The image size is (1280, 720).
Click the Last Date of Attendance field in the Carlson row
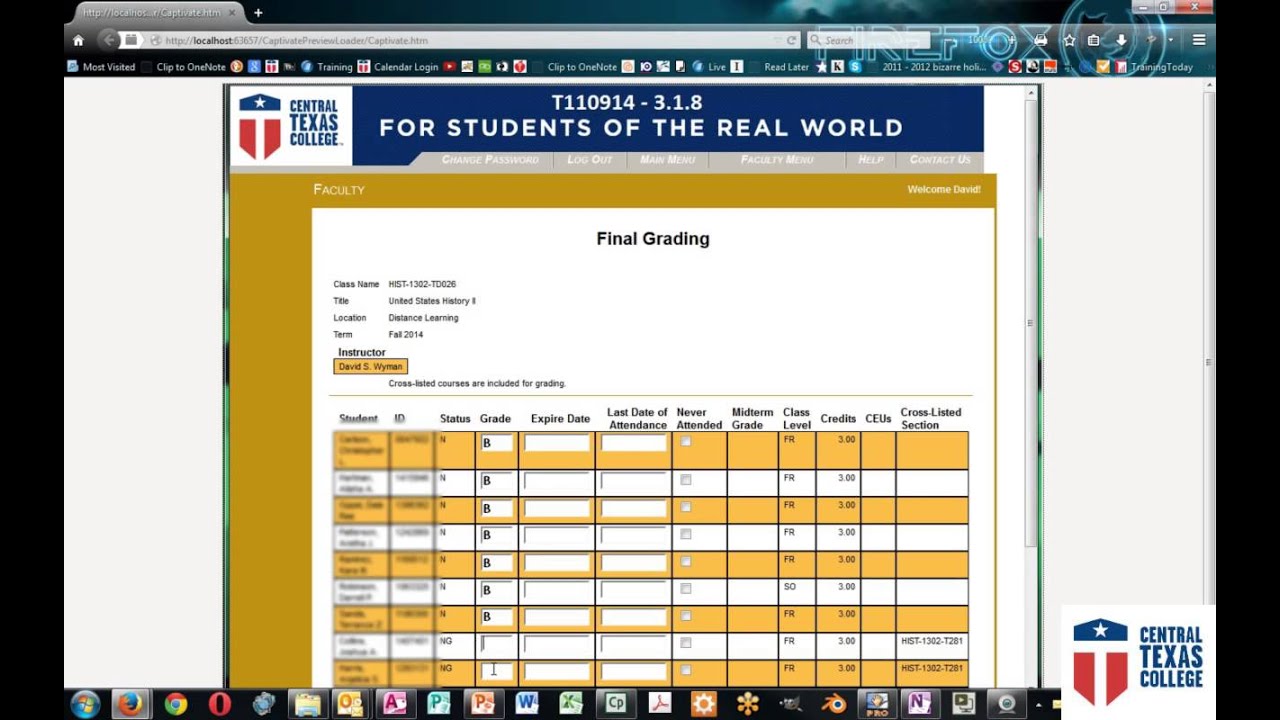click(633, 443)
